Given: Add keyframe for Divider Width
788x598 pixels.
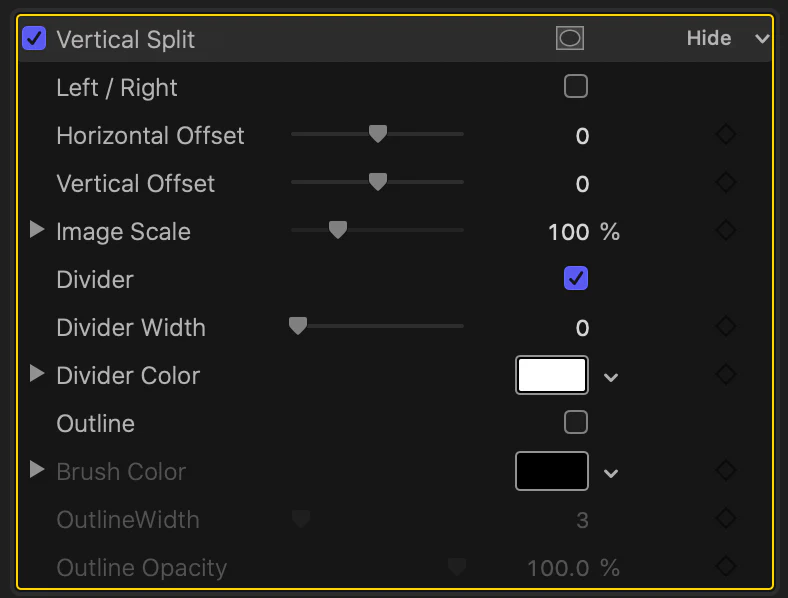Looking at the screenshot, I should coord(726,327).
